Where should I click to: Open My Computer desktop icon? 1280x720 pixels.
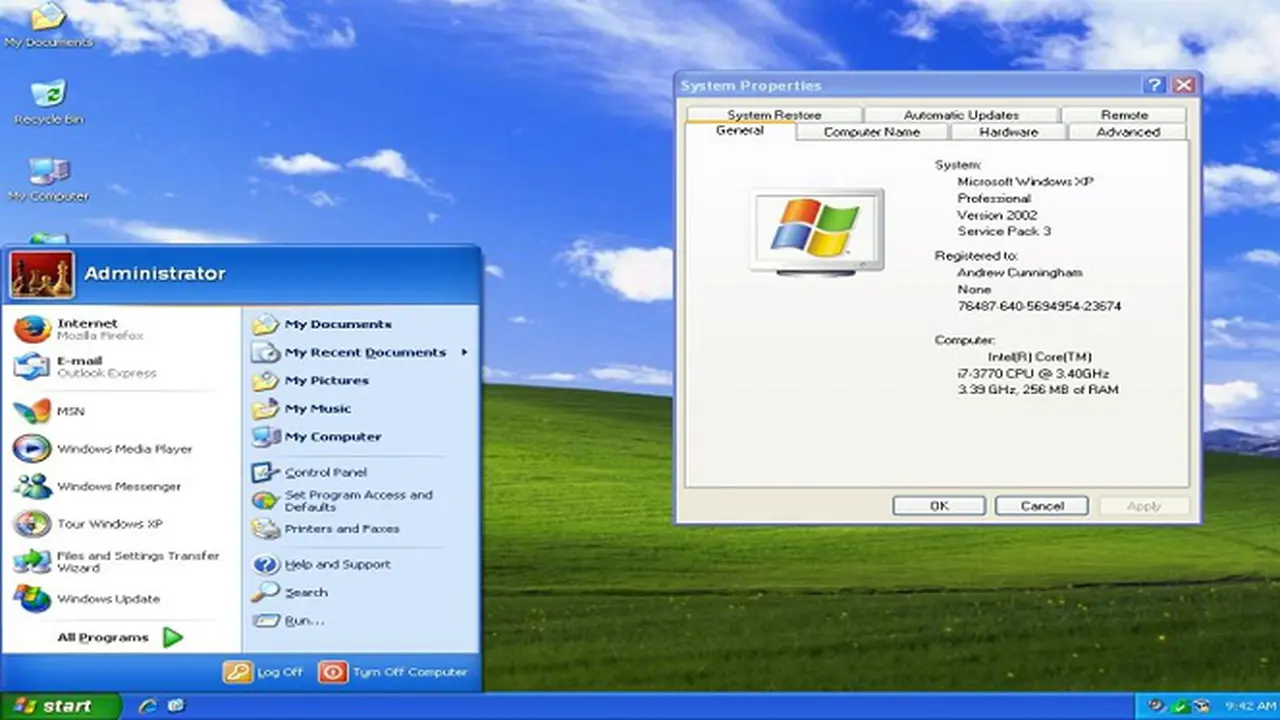pyautogui.click(x=48, y=171)
